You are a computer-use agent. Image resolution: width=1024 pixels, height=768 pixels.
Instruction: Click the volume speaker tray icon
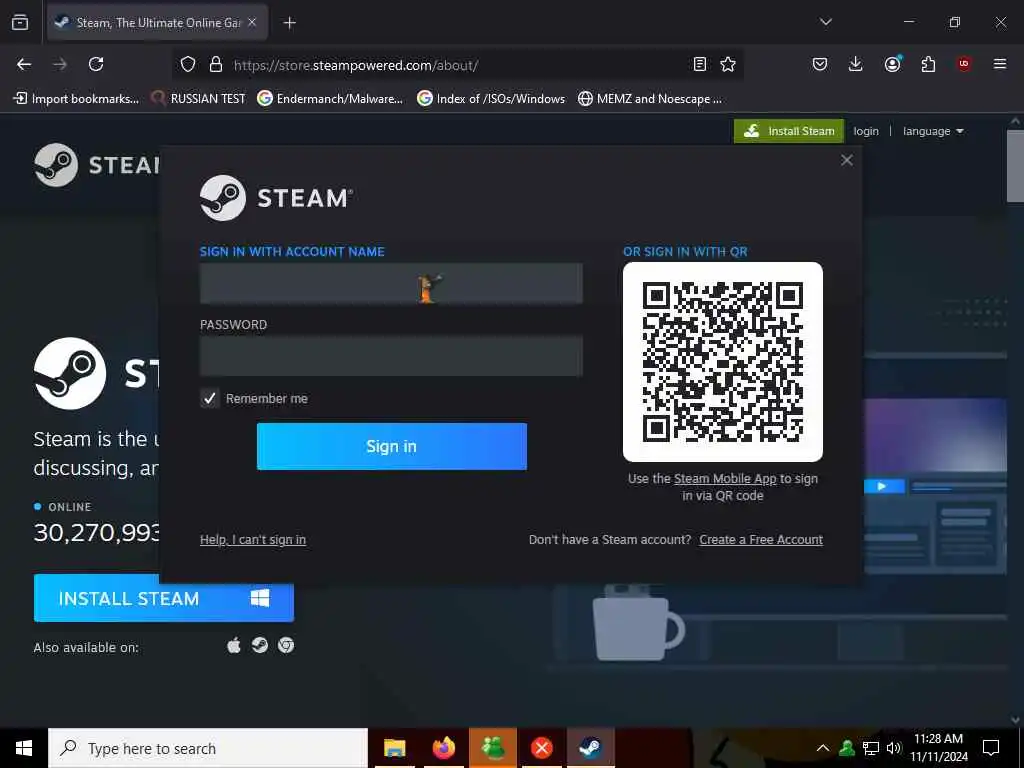[x=893, y=748]
